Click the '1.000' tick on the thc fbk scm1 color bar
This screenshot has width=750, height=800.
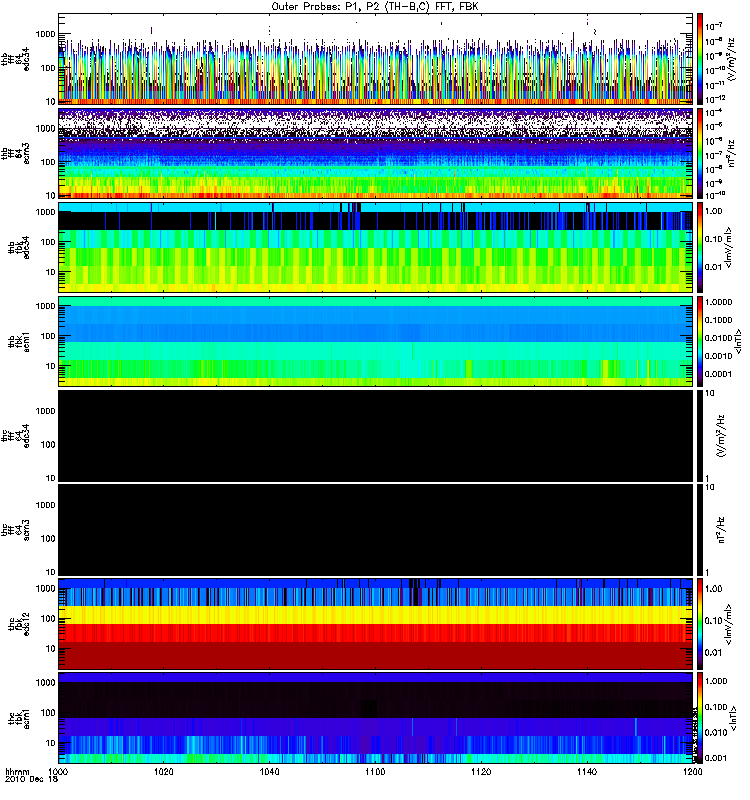point(716,681)
